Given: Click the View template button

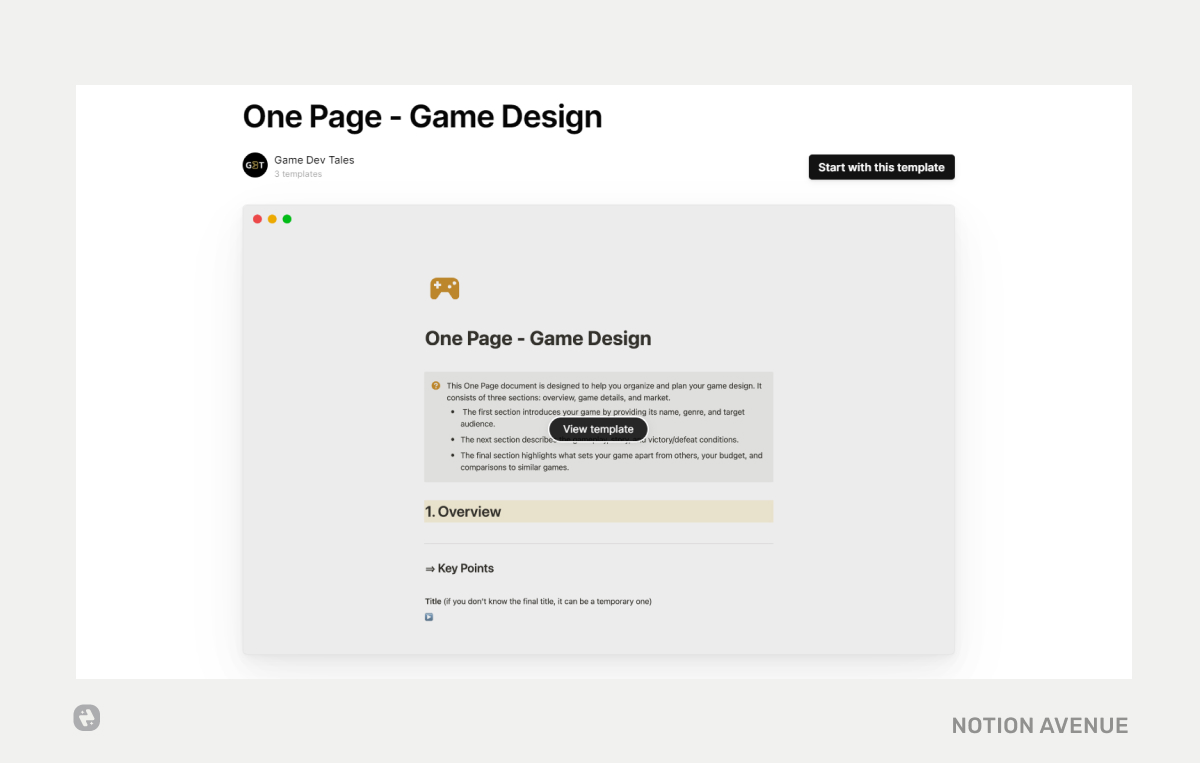Looking at the screenshot, I should tap(597, 428).
